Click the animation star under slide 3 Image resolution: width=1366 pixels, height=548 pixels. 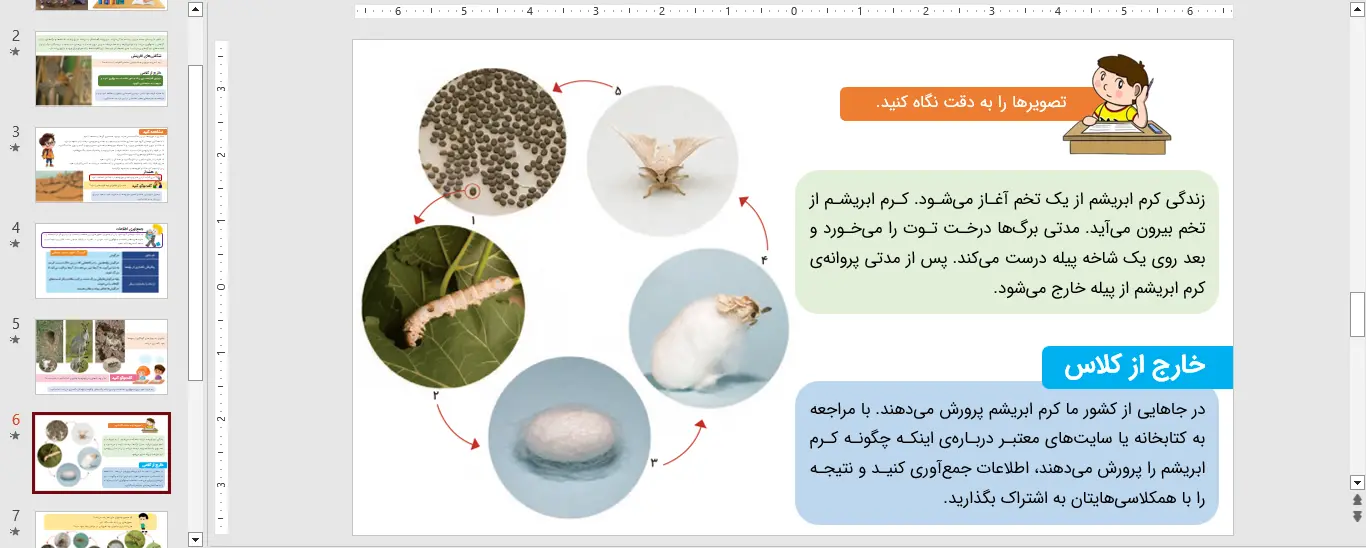tap(15, 148)
